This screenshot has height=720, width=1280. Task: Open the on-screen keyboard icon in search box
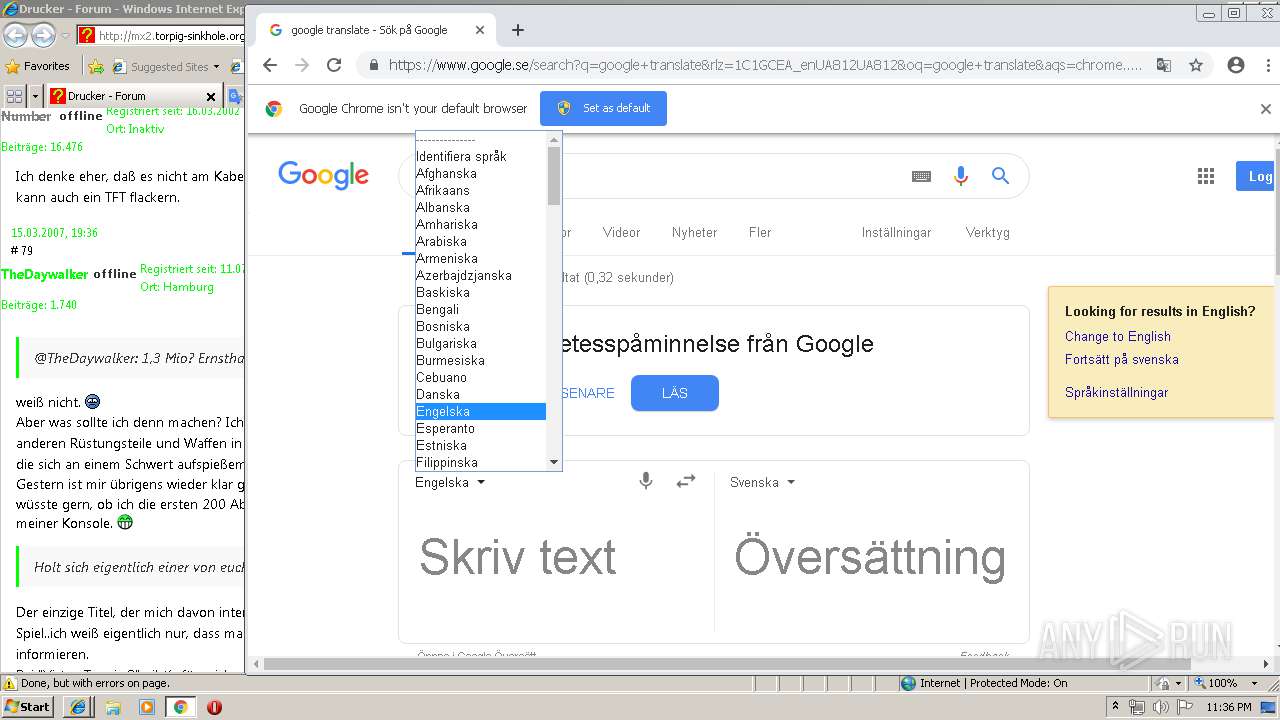(921, 176)
